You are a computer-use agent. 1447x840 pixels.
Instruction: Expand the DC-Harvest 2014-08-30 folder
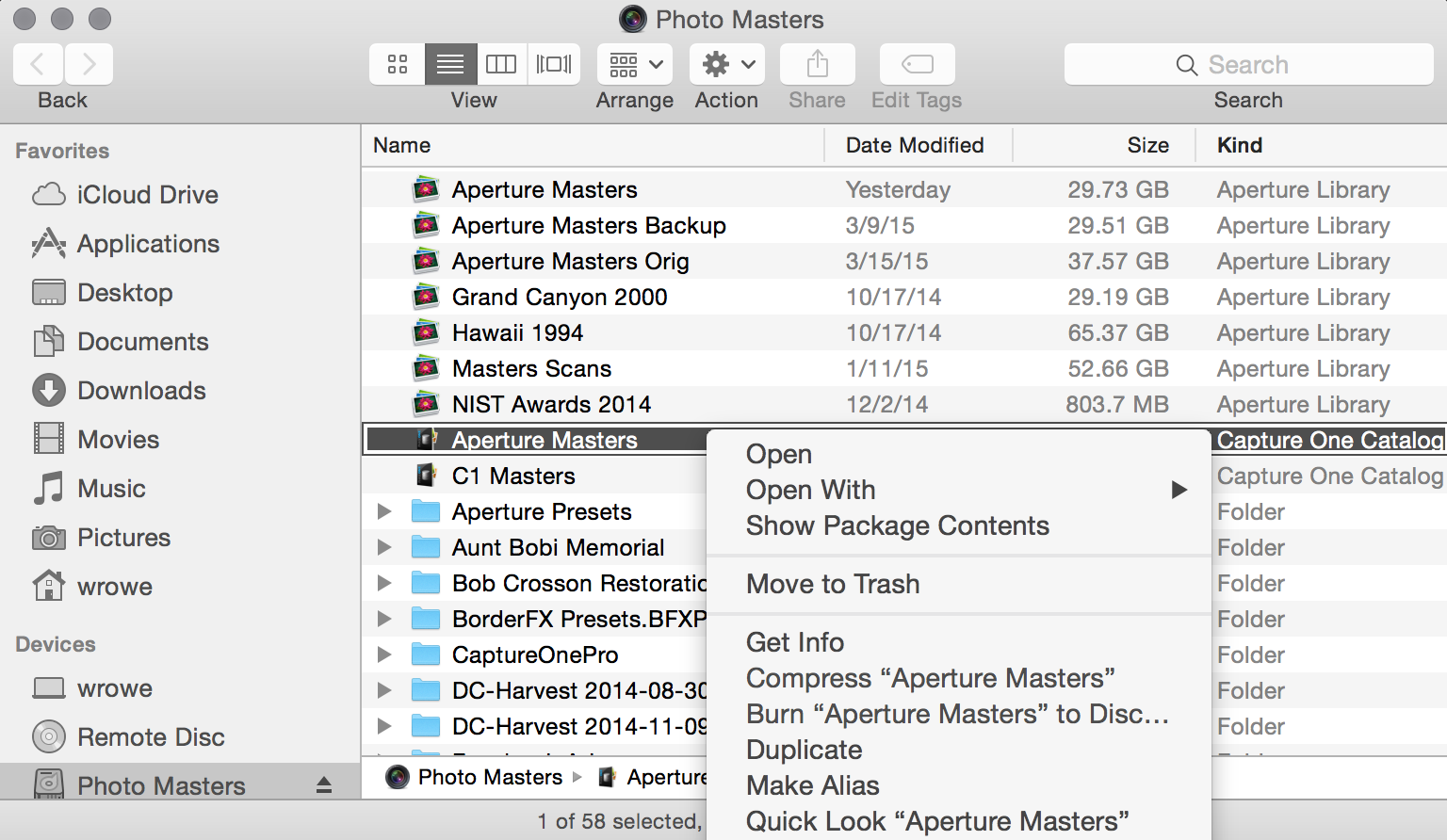click(384, 690)
